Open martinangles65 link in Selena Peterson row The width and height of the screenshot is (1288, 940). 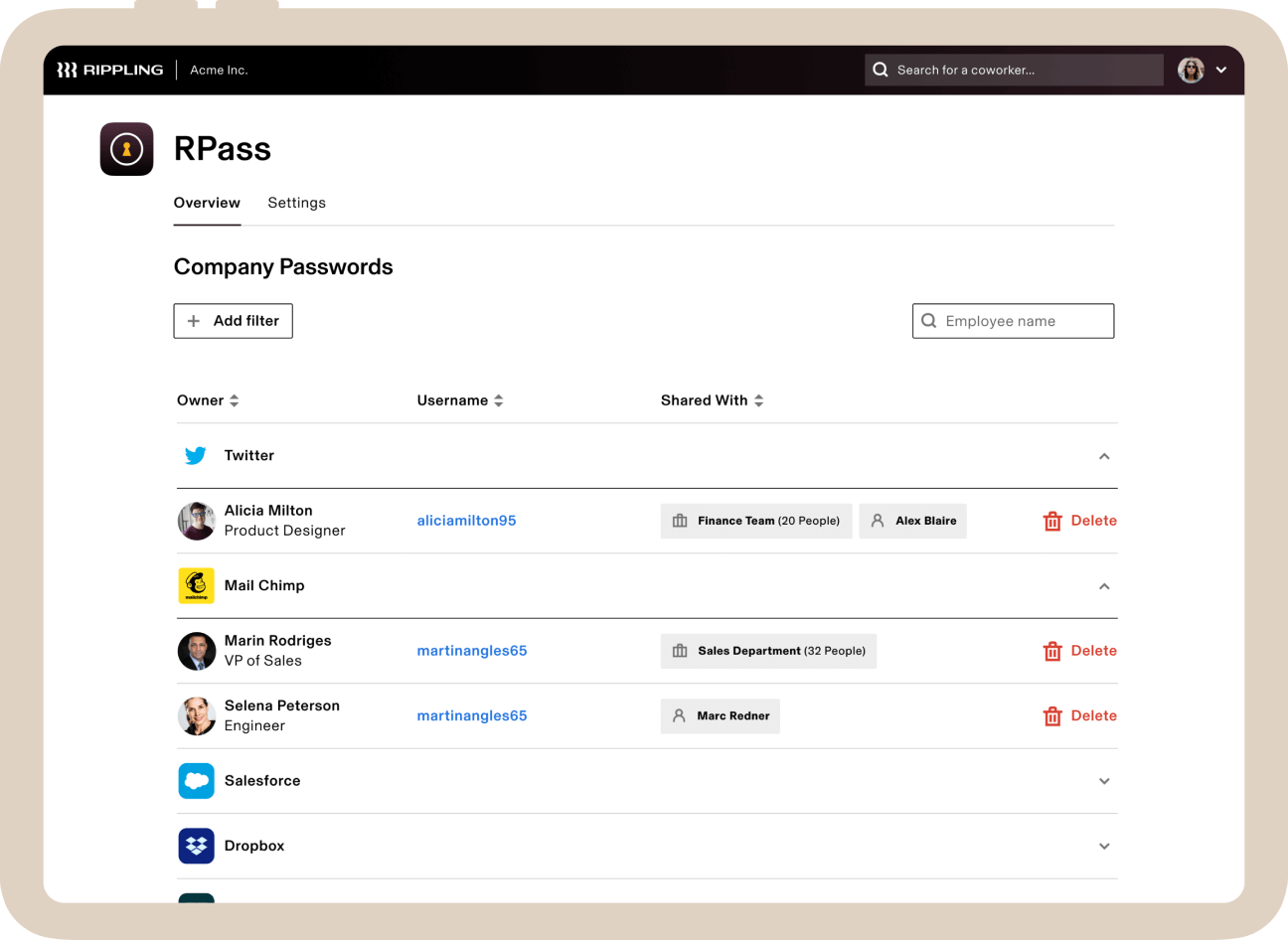472,715
